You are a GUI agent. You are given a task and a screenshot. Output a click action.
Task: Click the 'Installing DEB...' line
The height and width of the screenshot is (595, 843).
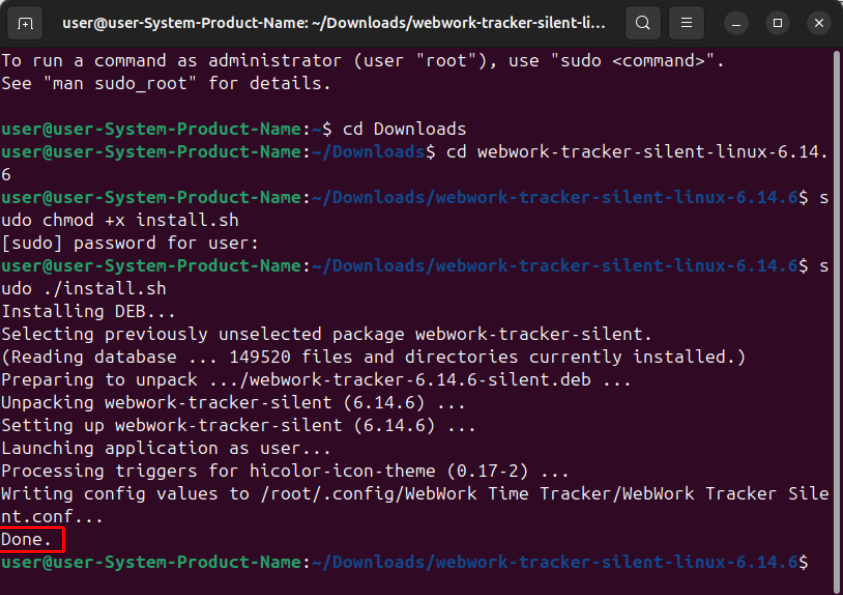(x=88, y=311)
